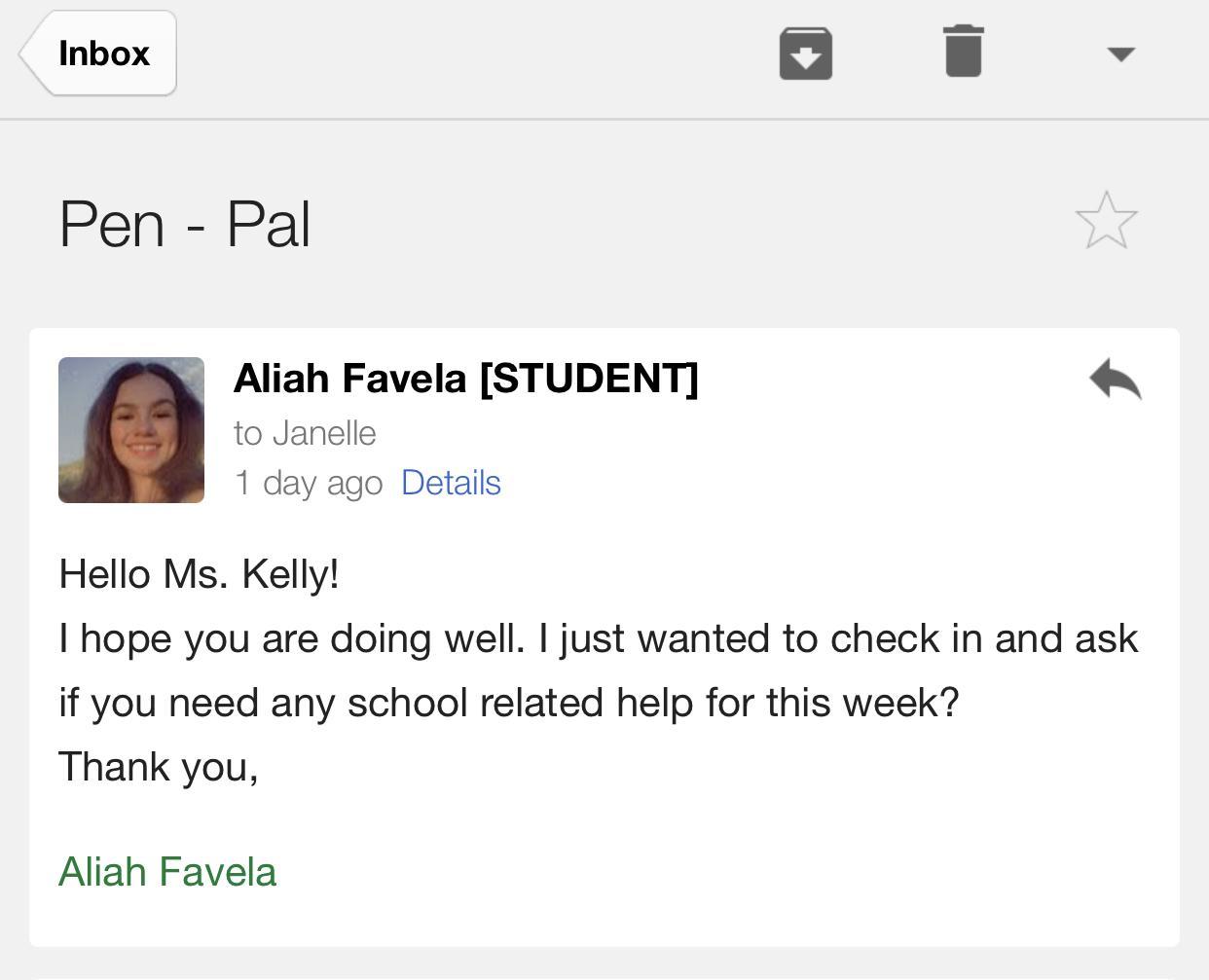Click the "Thank you," closing line
This screenshot has width=1209, height=980.
coord(158,767)
